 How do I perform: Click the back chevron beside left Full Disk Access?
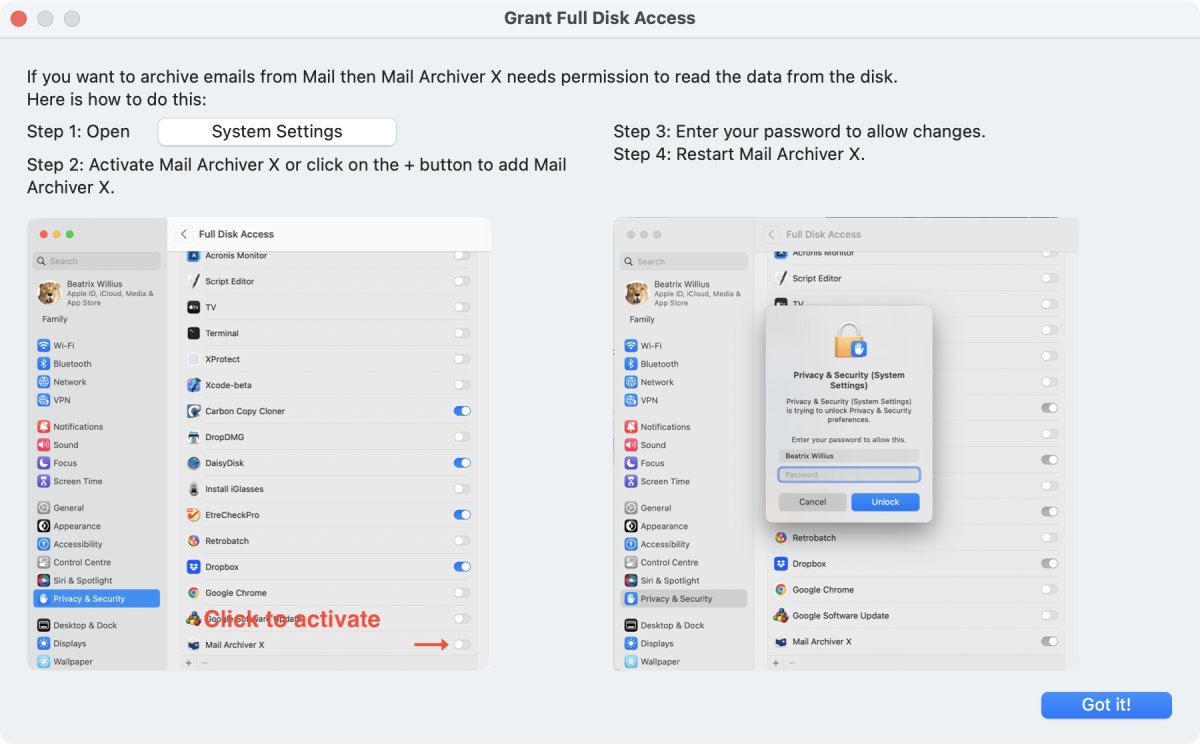[x=184, y=234]
